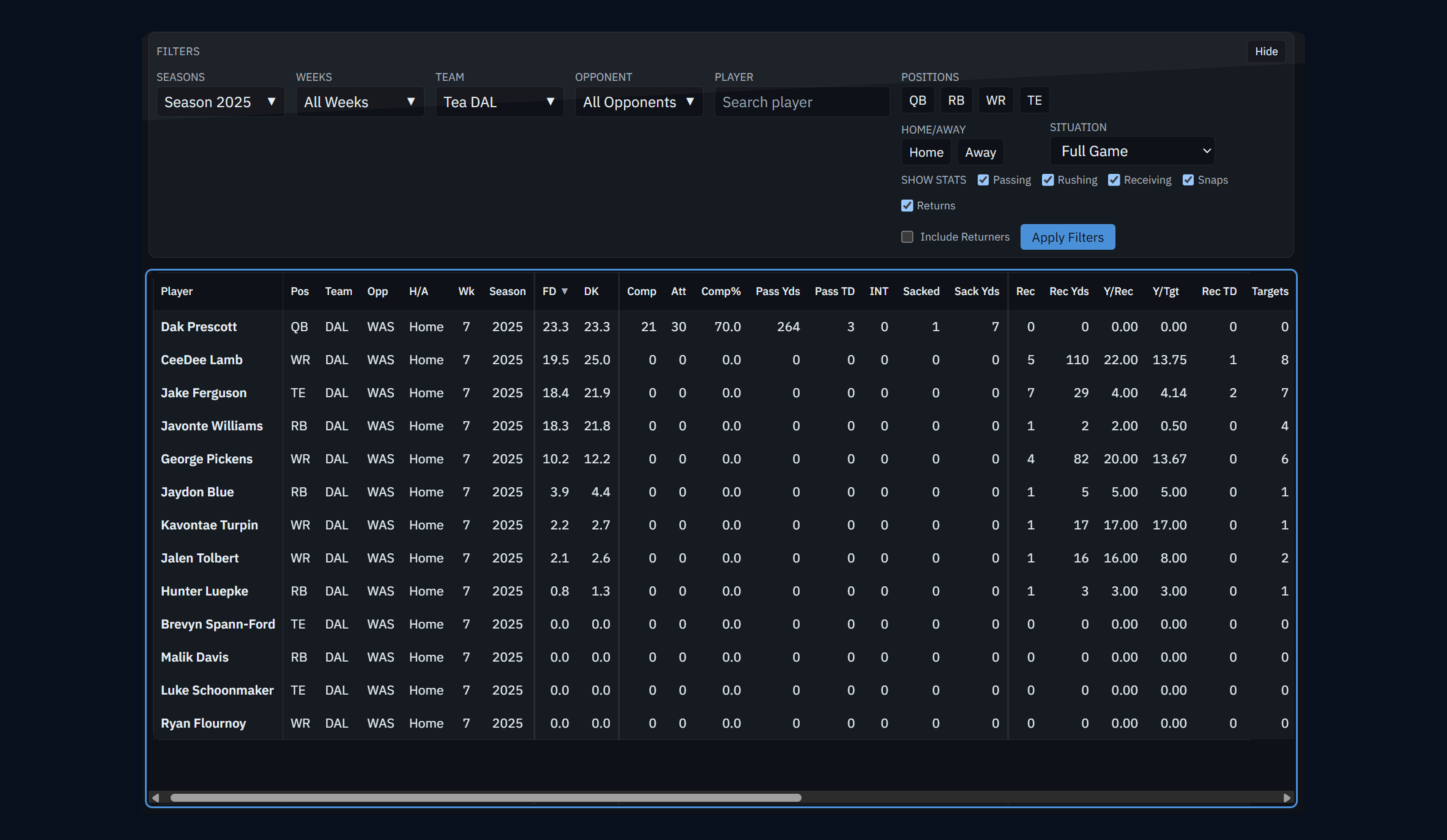Toggle the Snaps stats checkbox
The width and height of the screenshot is (1447, 840).
click(x=1188, y=180)
